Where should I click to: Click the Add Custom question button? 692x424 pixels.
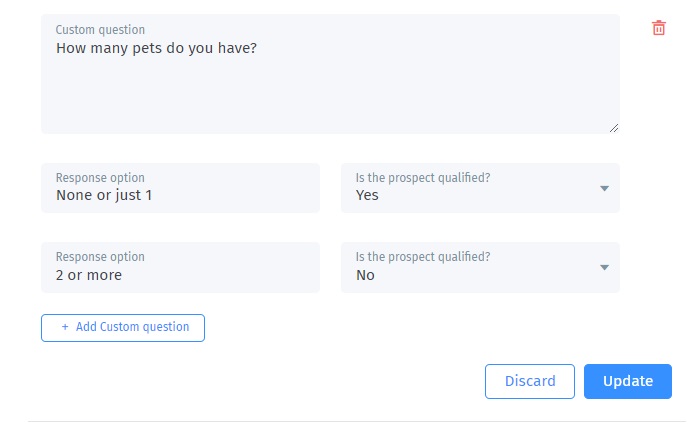point(123,328)
